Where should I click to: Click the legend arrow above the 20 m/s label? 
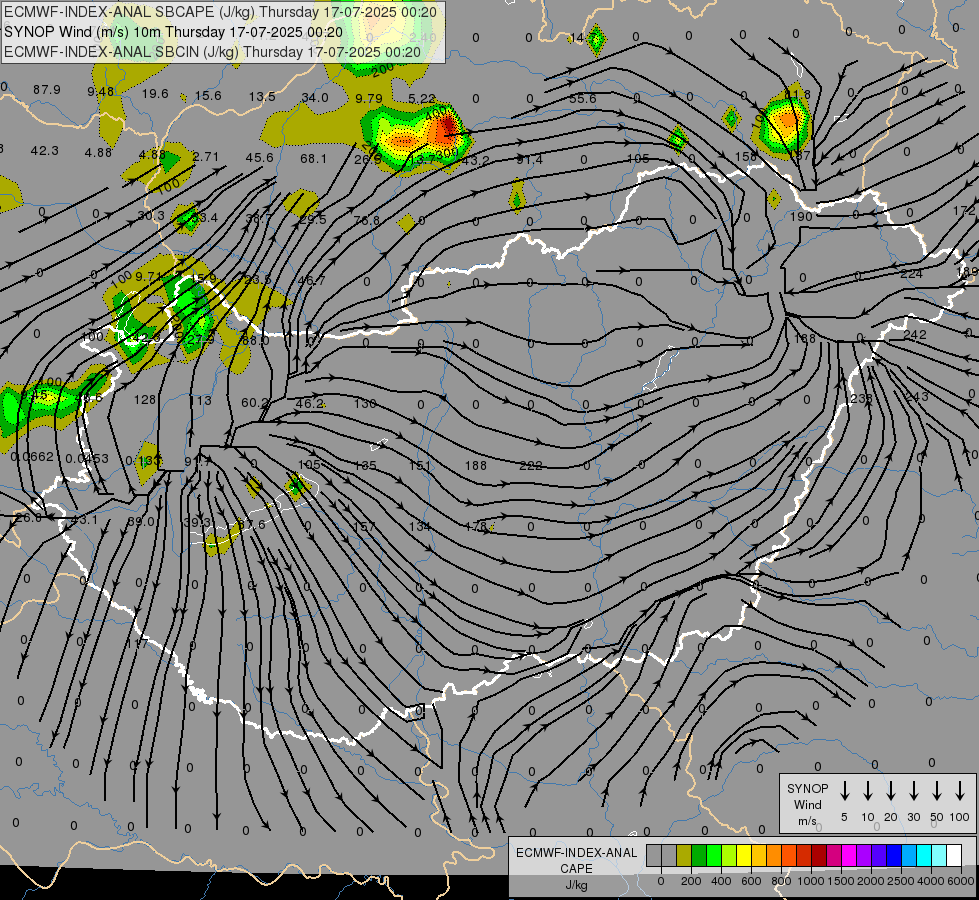[890, 791]
